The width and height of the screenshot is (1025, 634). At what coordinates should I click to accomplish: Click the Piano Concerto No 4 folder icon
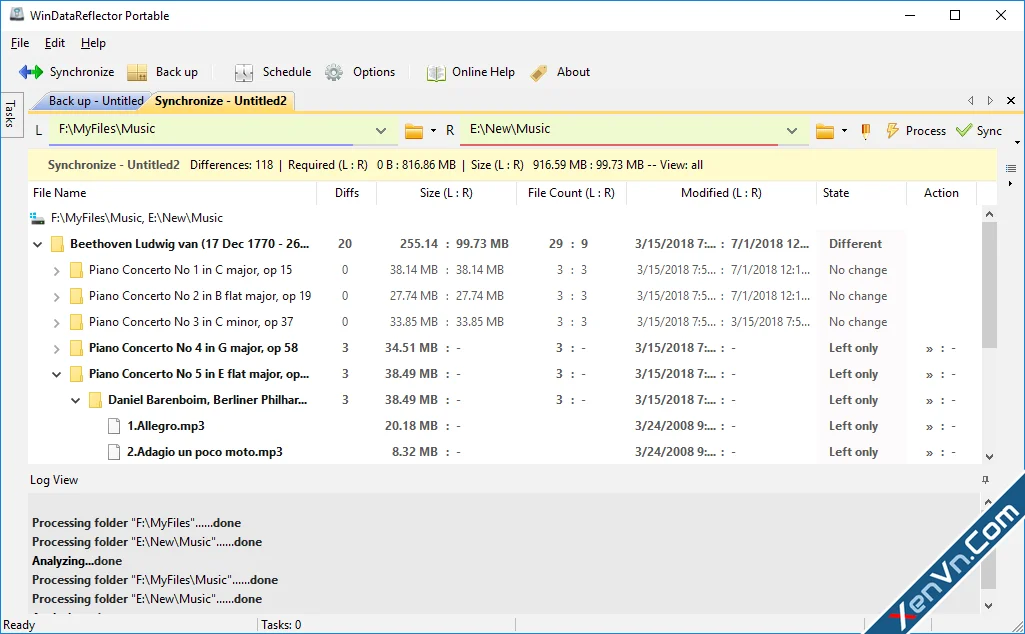click(76, 348)
